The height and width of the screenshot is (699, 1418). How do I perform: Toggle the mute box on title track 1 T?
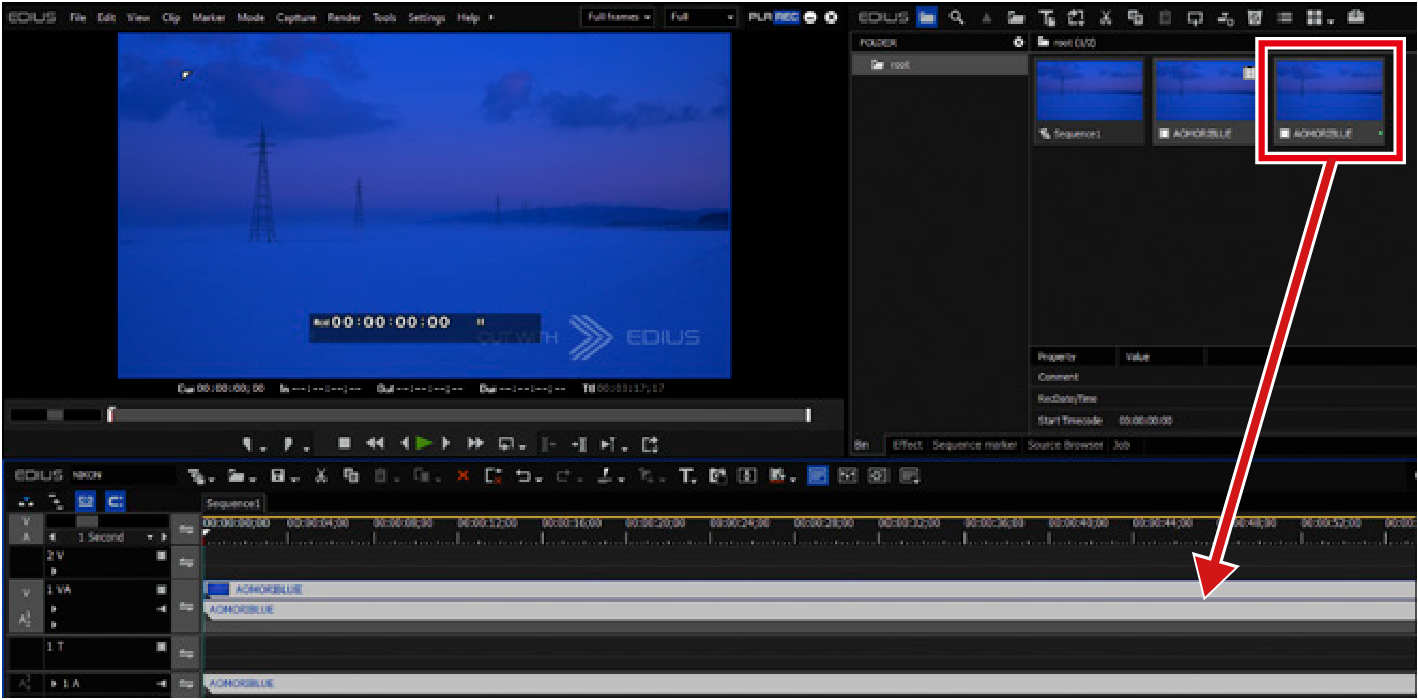(161, 647)
